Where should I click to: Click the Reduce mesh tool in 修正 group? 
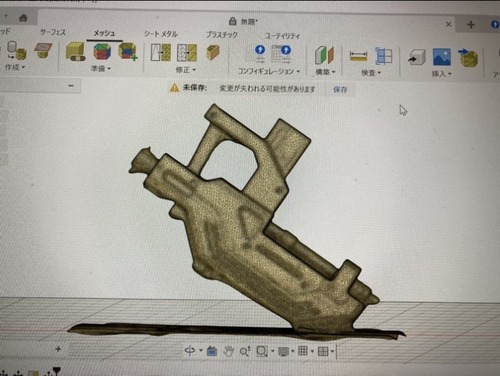[187, 53]
